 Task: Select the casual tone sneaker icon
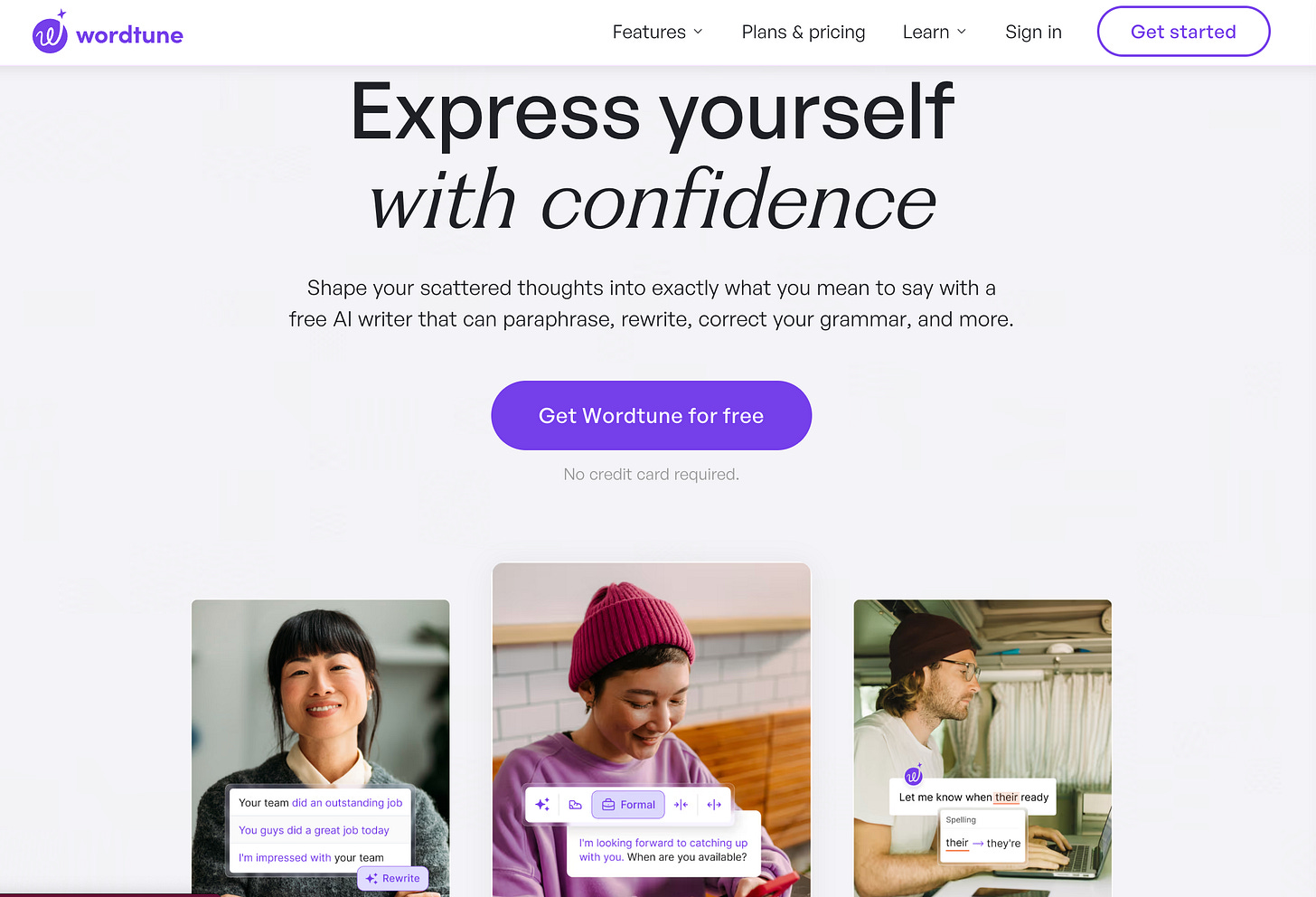pos(575,804)
